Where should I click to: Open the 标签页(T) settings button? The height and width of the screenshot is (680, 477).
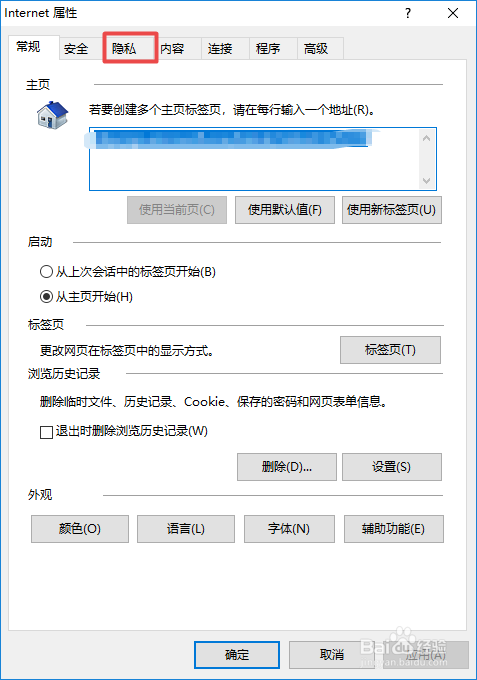(x=390, y=350)
